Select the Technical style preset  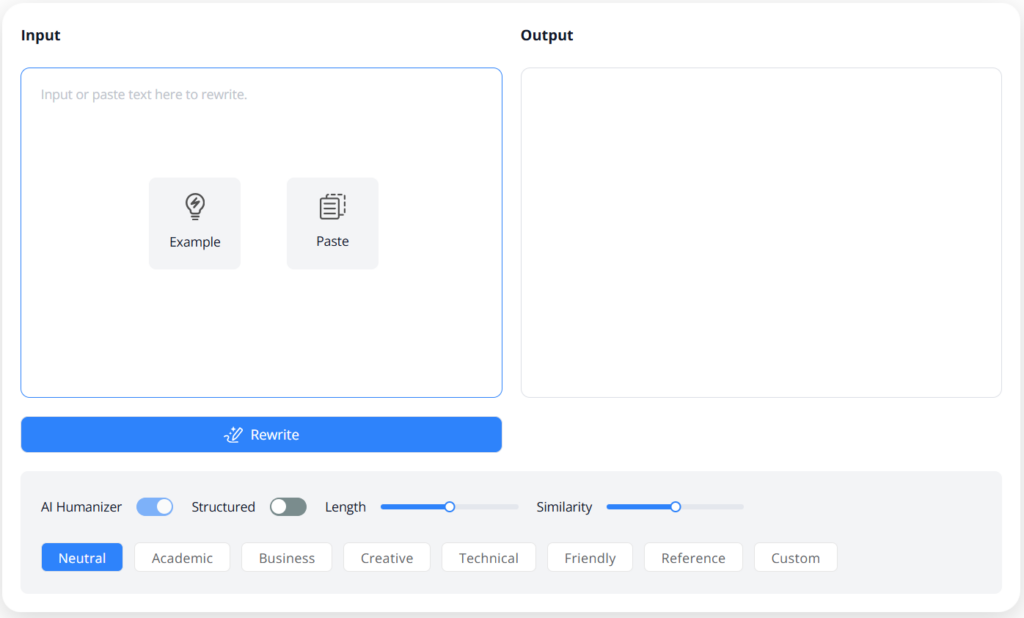(x=488, y=557)
